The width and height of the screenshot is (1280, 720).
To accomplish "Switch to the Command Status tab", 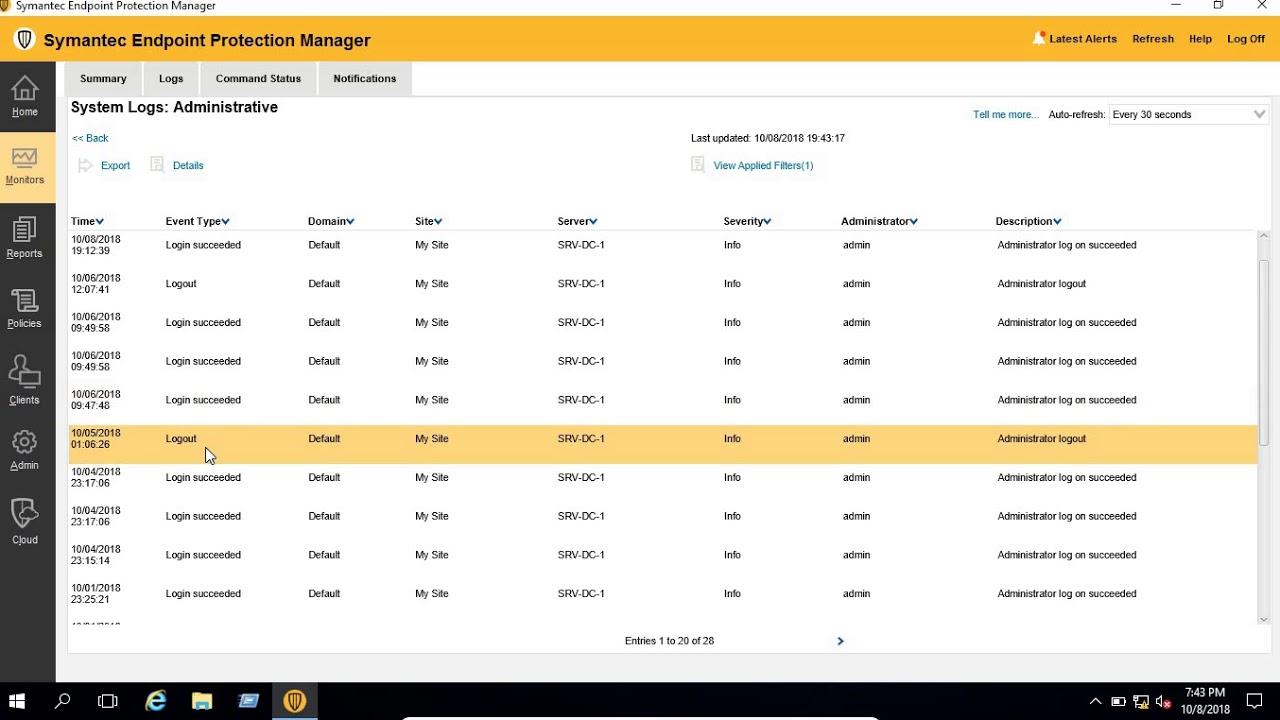I will tap(258, 78).
